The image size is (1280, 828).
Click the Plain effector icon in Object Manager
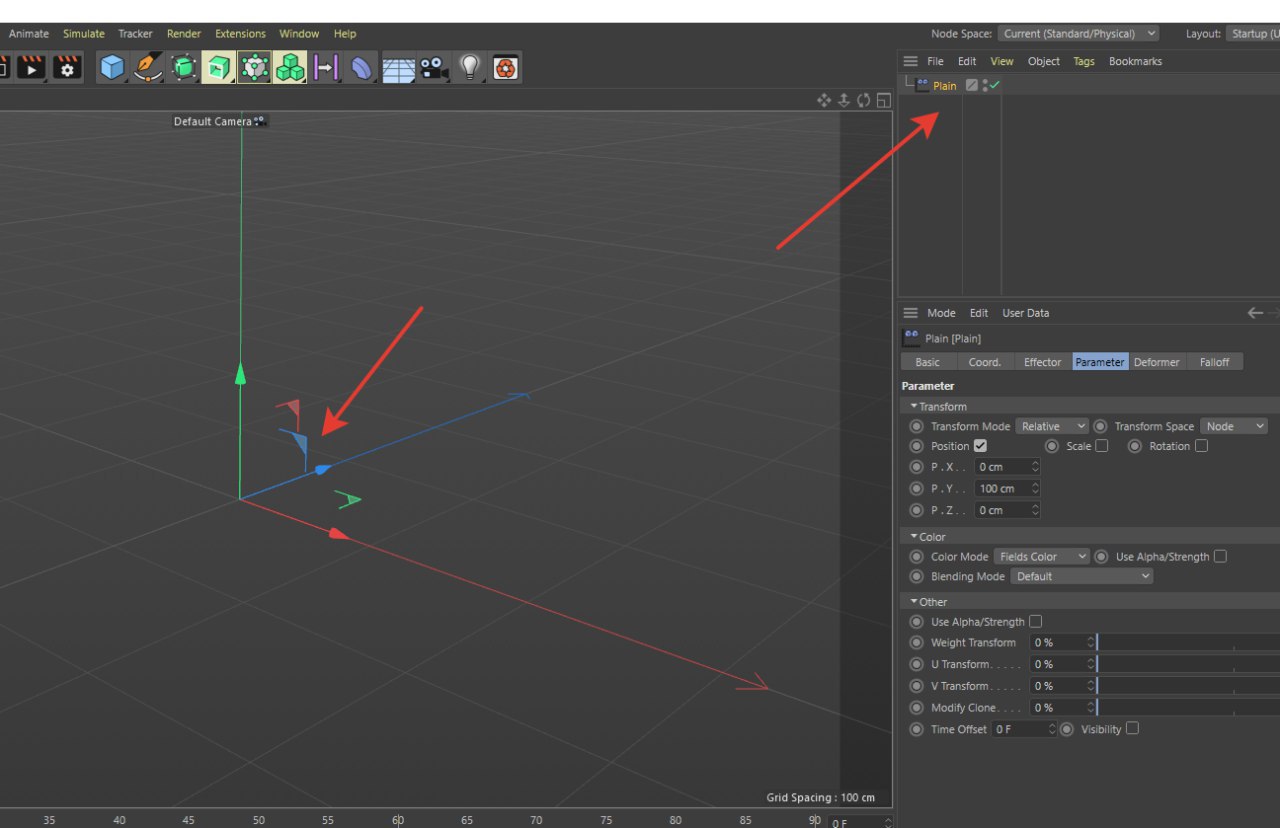(922, 85)
